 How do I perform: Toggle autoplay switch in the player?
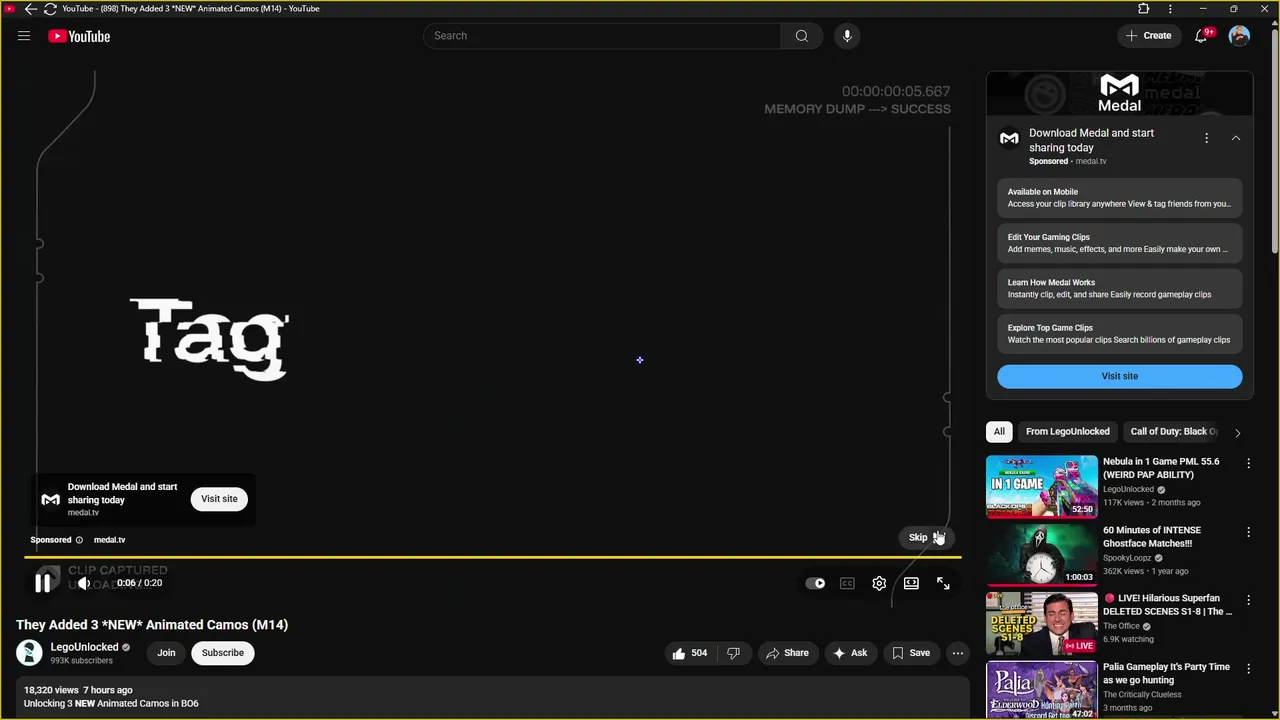[x=816, y=583]
